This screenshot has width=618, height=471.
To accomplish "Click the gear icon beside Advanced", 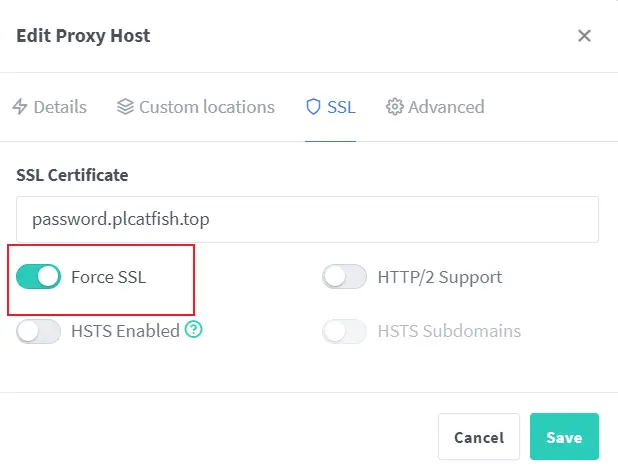I will click(395, 107).
